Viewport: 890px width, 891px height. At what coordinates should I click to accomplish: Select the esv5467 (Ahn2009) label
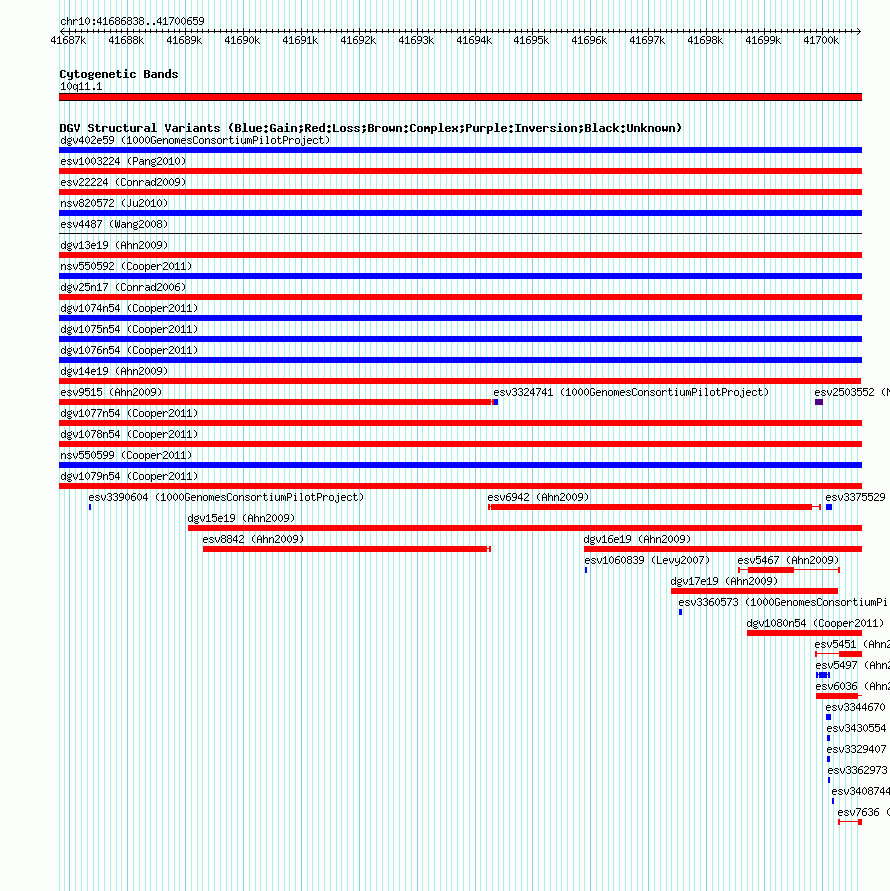pyautogui.click(x=788, y=561)
